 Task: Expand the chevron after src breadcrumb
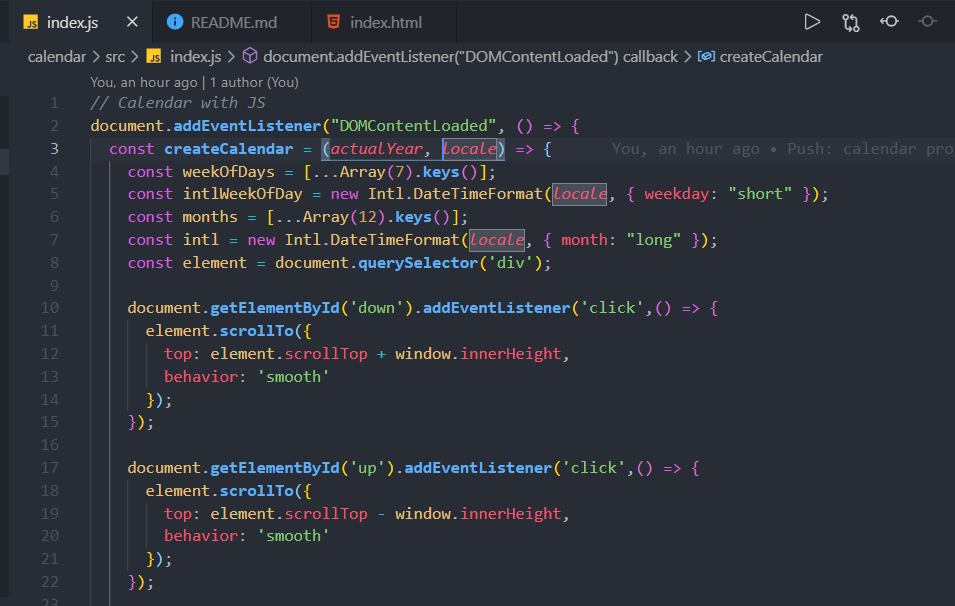135,57
